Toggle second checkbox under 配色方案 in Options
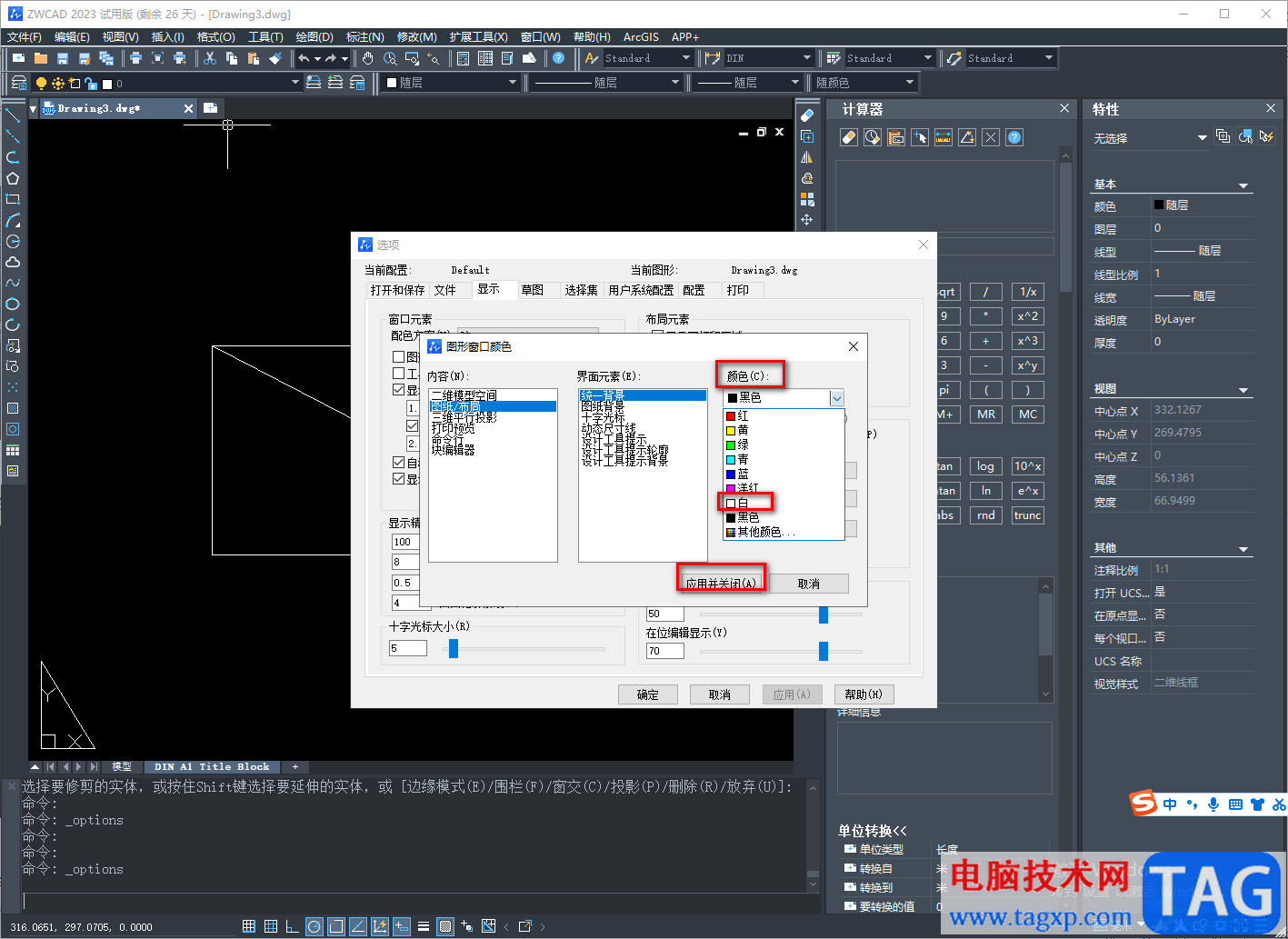The width and height of the screenshot is (1288, 939). click(x=398, y=373)
